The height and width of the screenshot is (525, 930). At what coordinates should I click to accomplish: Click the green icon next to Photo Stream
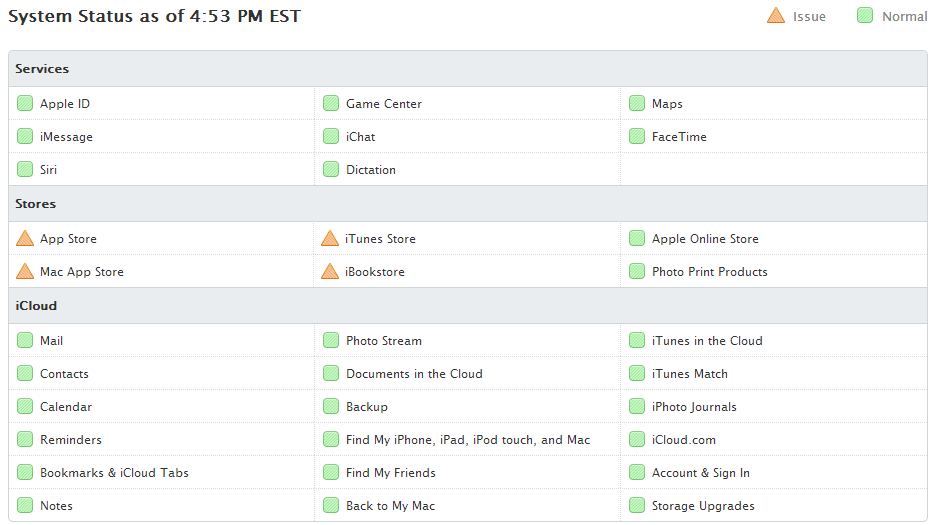pyautogui.click(x=331, y=341)
